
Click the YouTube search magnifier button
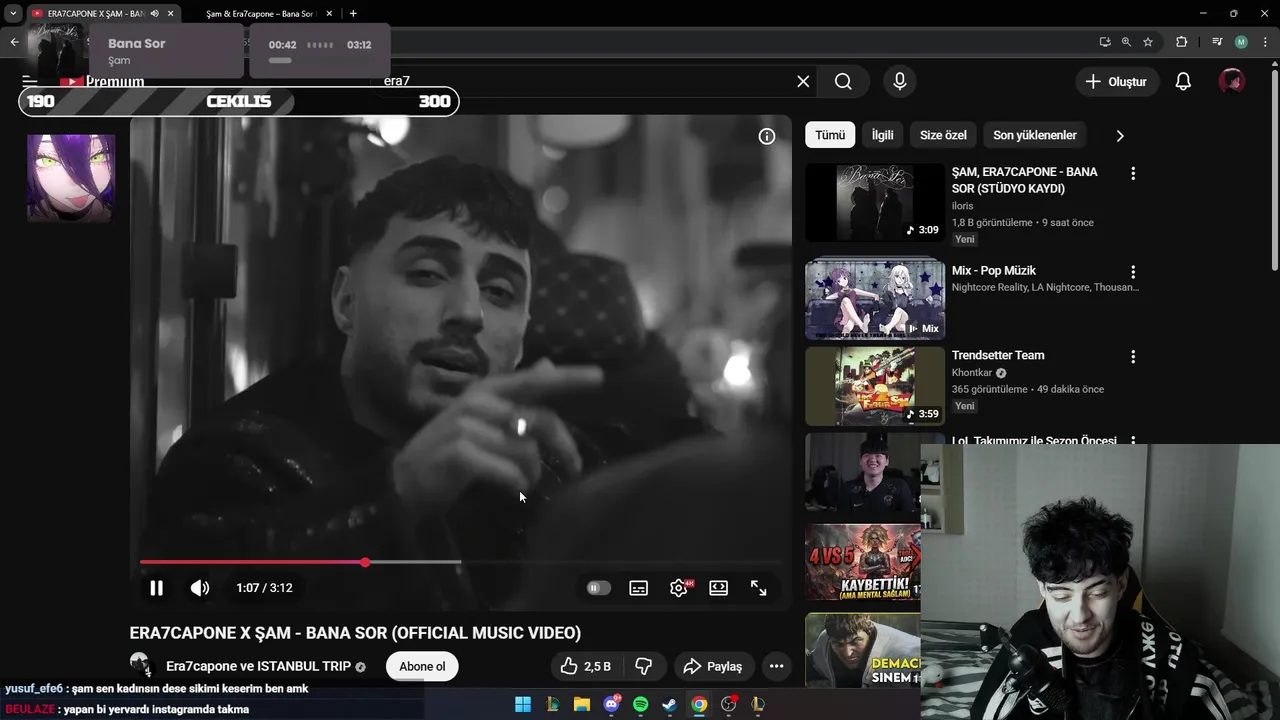pos(843,82)
